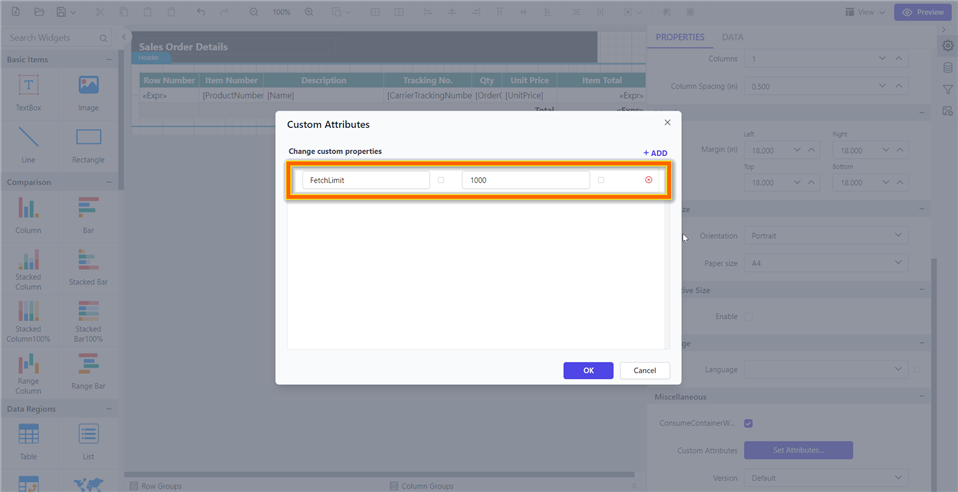The height and width of the screenshot is (492, 958).
Task: Delete the FetchLimit custom attribute row
Action: (x=649, y=180)
